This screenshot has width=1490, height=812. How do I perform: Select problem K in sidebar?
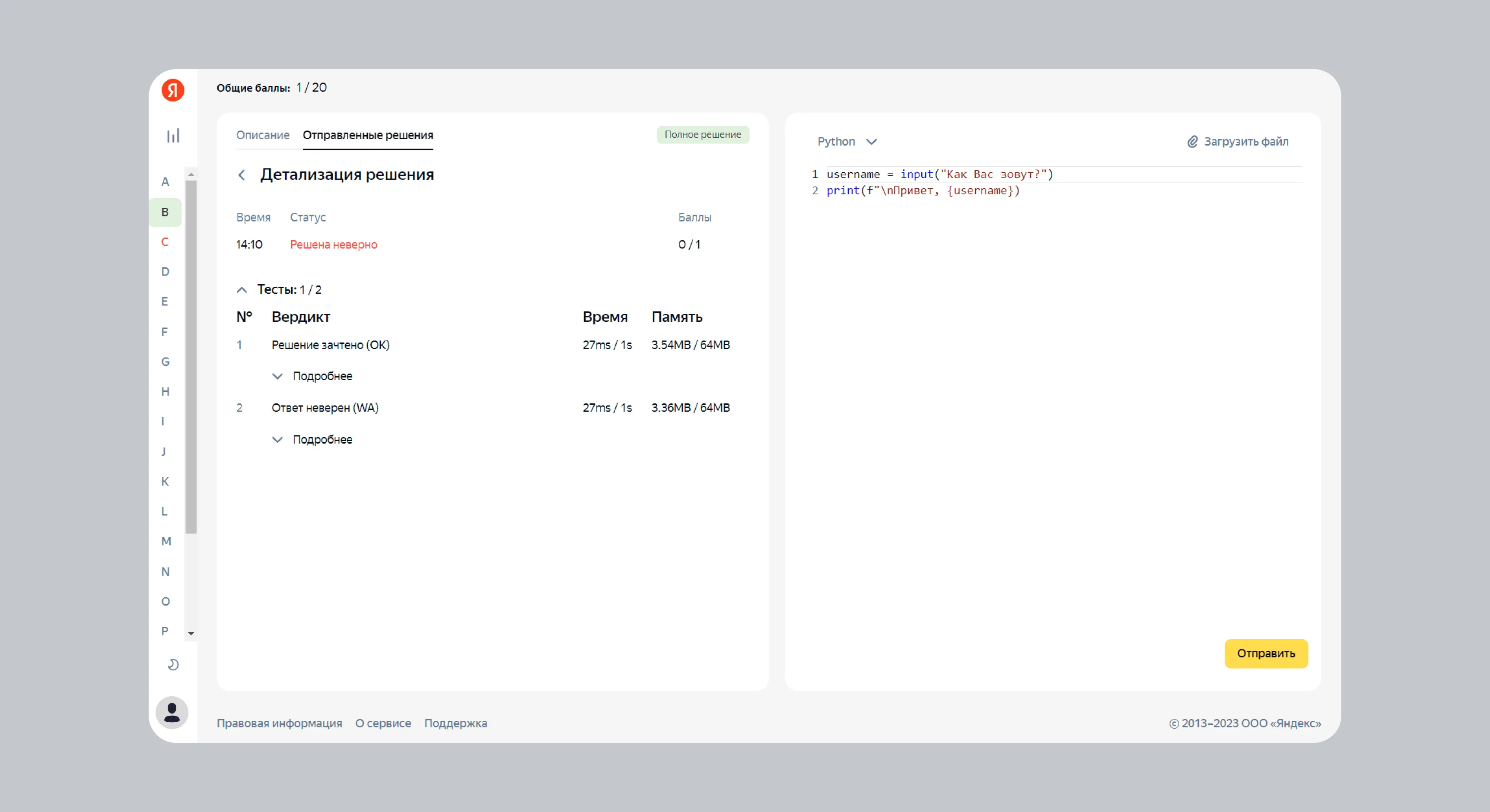point(165,482)
